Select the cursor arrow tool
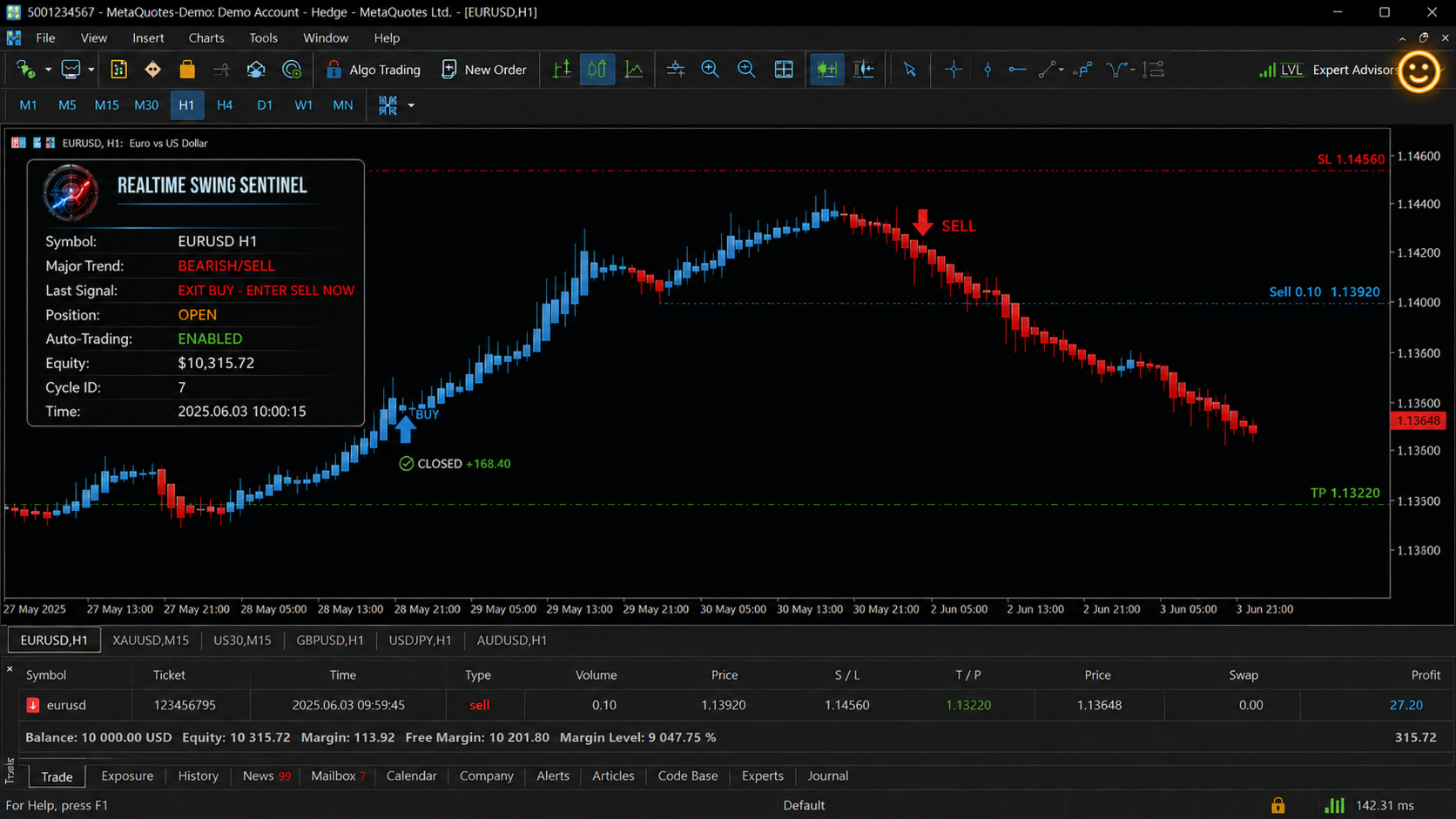This screenshot has width=1456, height=819. coord(910,70)
